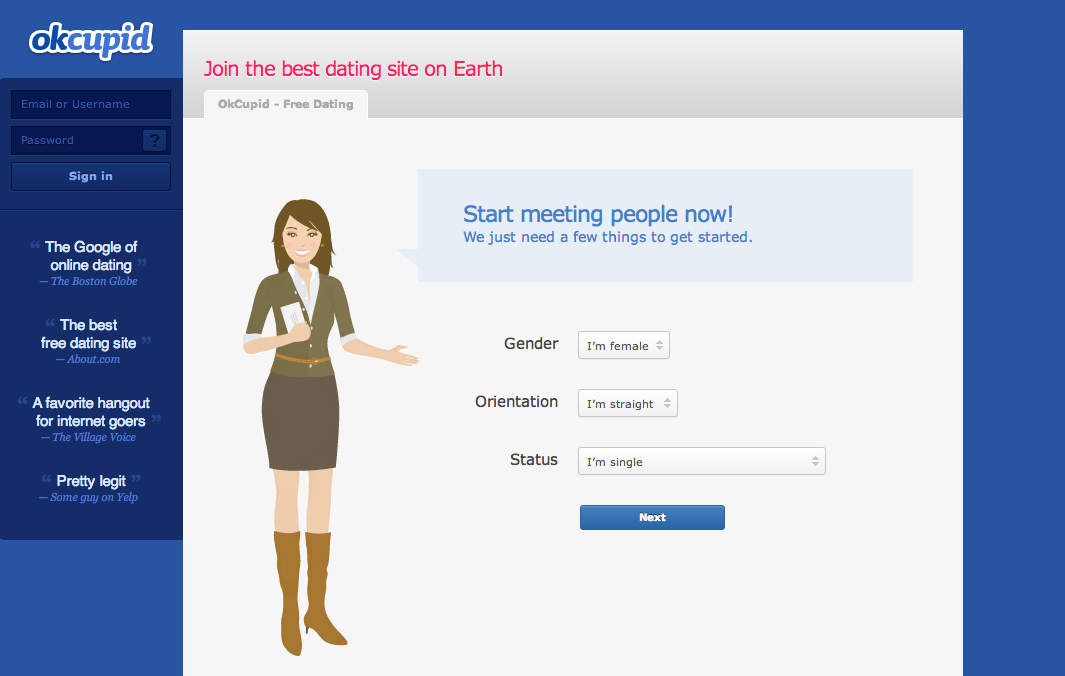
Task: Click the Pretty legit quote
Action: point(91,481)
